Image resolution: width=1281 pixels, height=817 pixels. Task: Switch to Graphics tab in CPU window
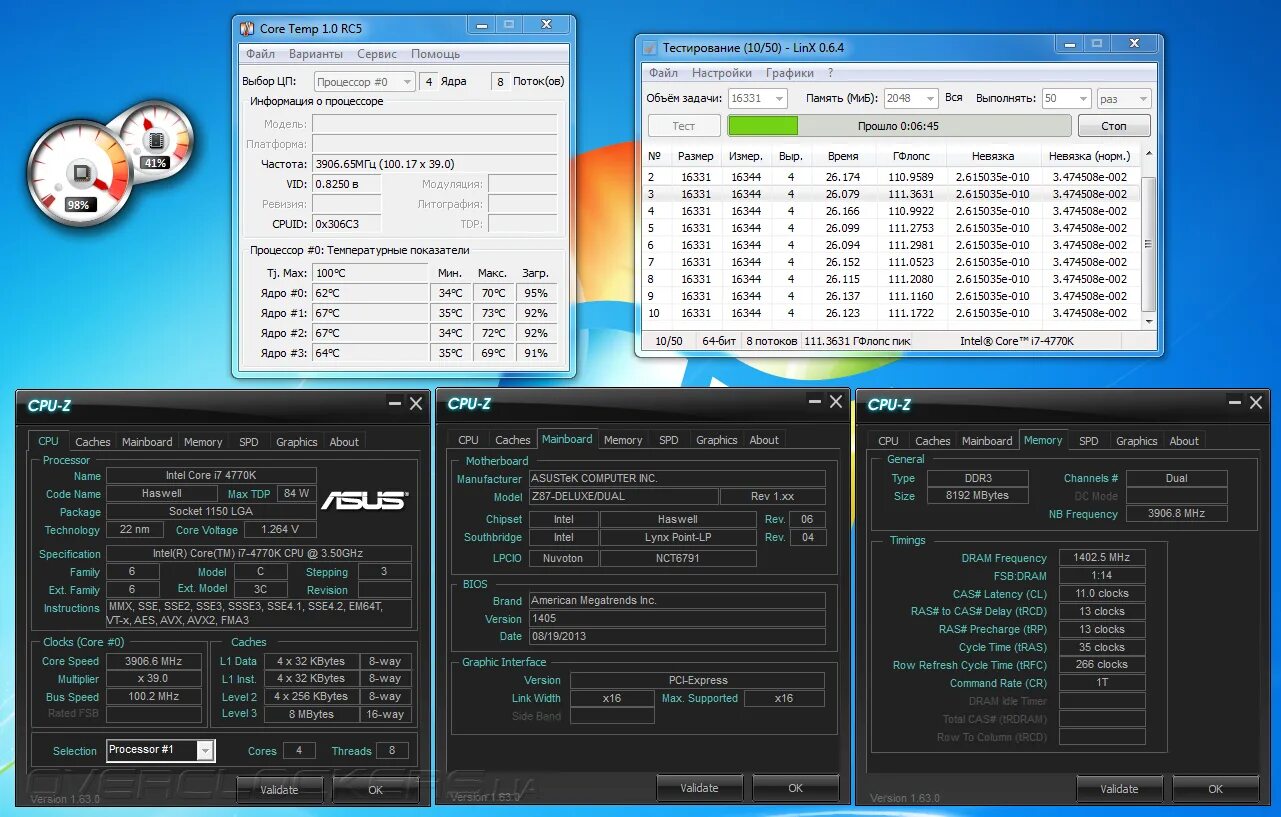coord(297,442)
